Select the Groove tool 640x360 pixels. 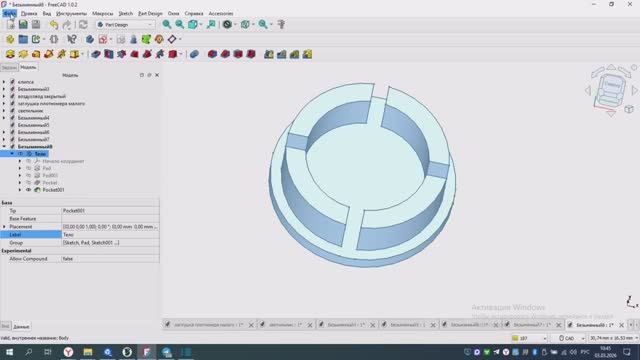click(x=122, y=54)
